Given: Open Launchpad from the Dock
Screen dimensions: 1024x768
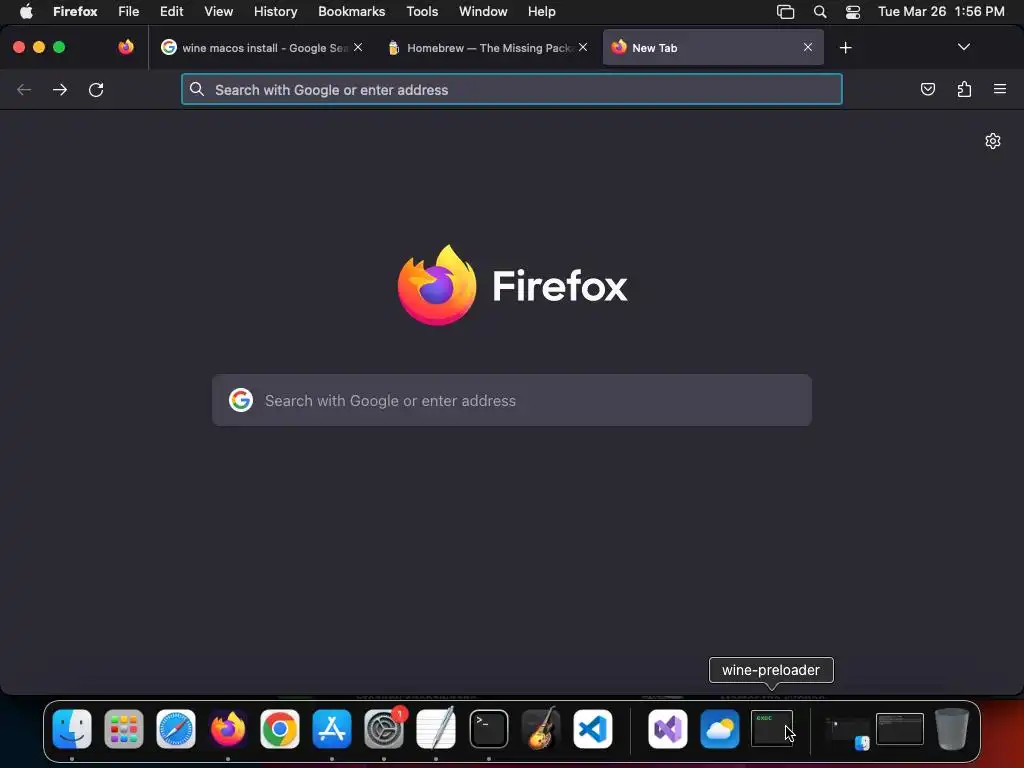Looking at the screenshot, I should pyautogui.click(x=124, y=729).
